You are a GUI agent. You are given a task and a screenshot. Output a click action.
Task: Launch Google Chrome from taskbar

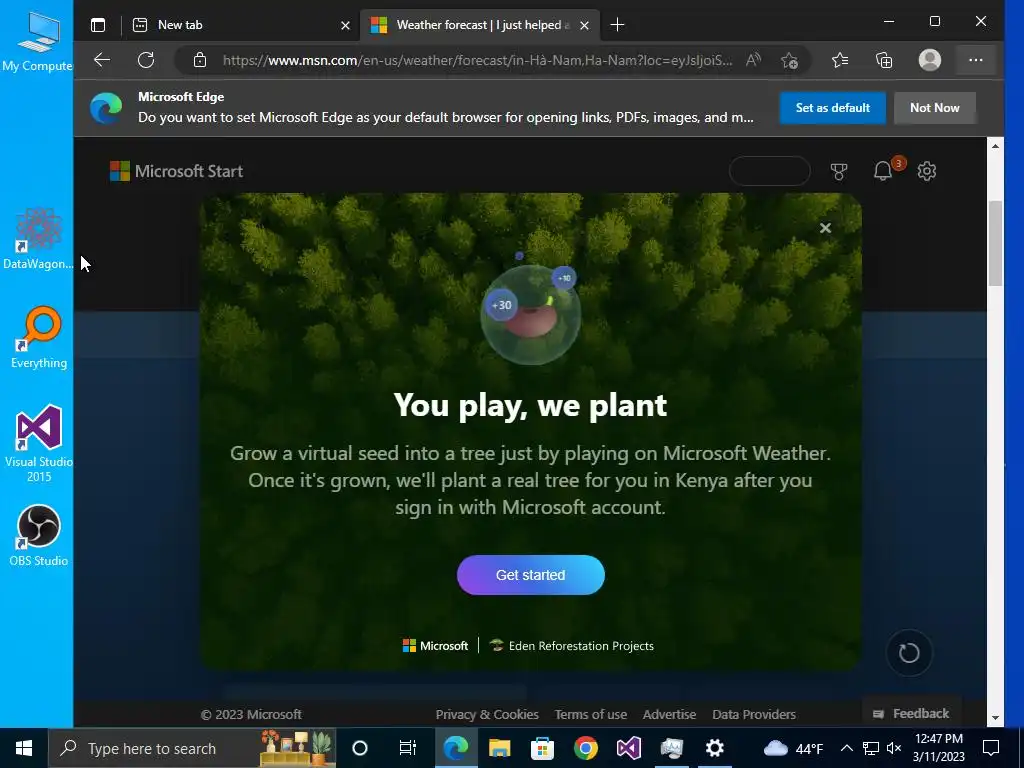[x=586, y=748]
